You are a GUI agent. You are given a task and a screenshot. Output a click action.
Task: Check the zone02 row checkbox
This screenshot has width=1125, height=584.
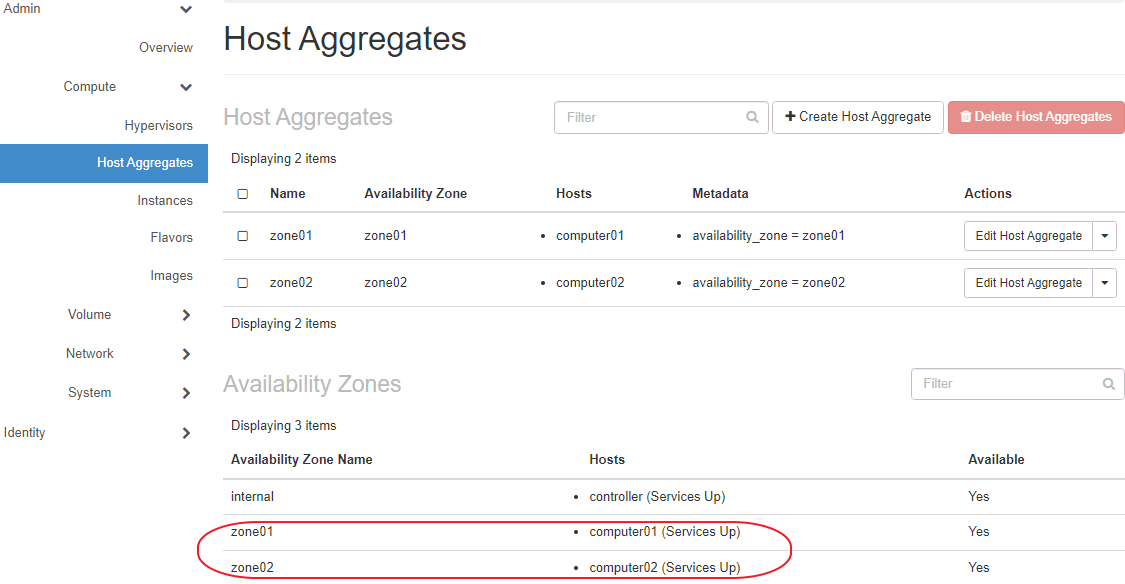click(x=243, y=283)
